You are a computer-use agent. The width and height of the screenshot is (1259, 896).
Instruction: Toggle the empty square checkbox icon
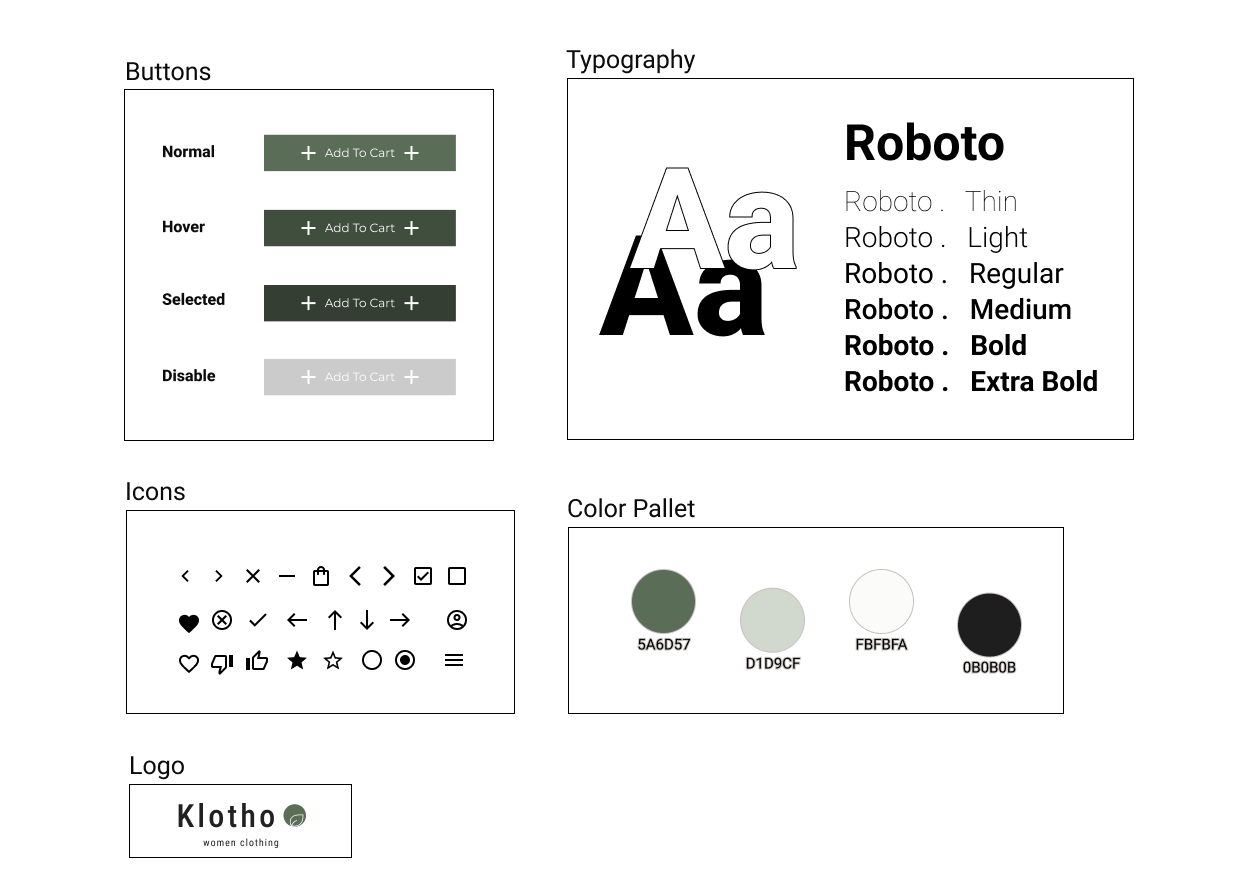457,576
